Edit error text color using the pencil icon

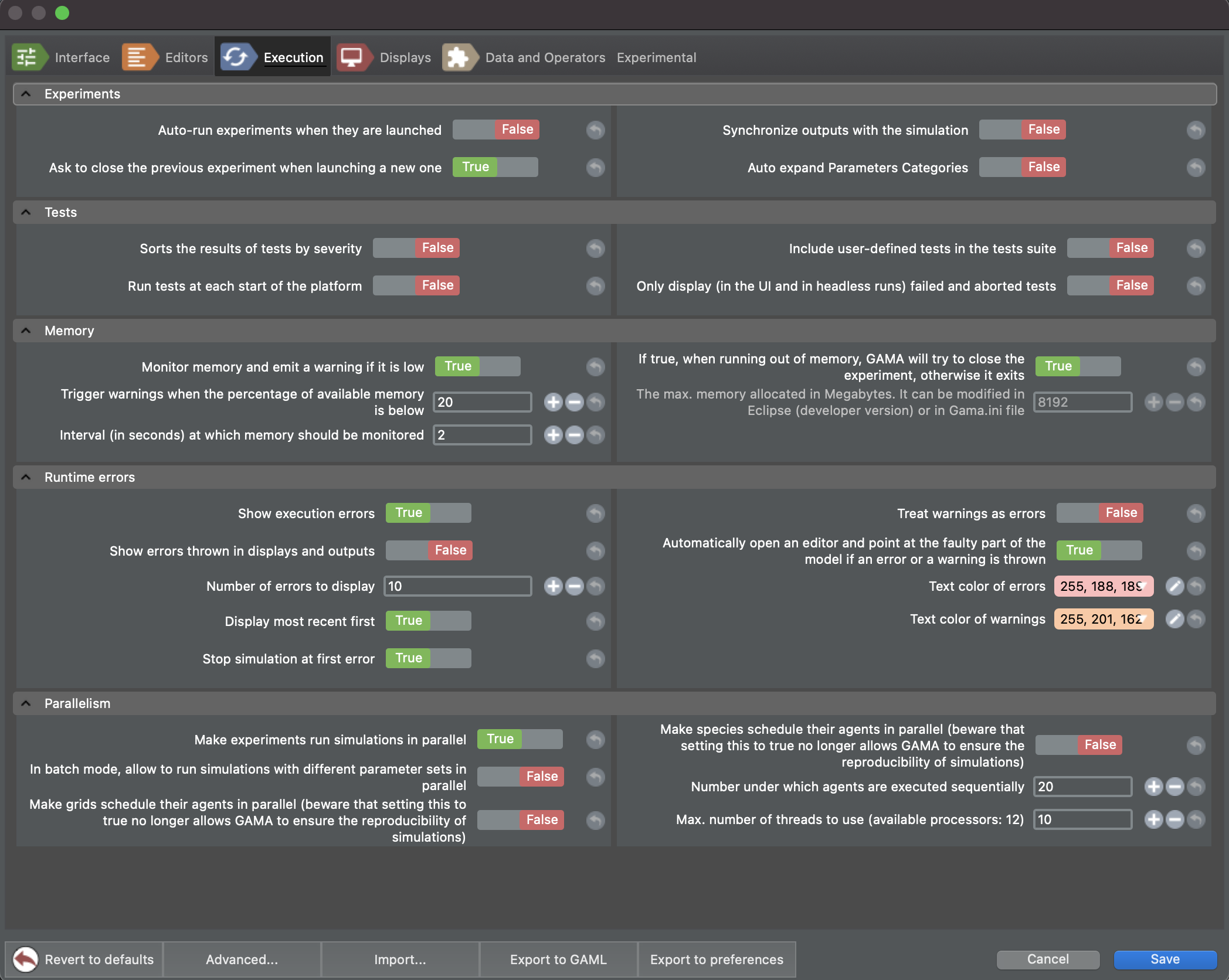point(1174,586)
